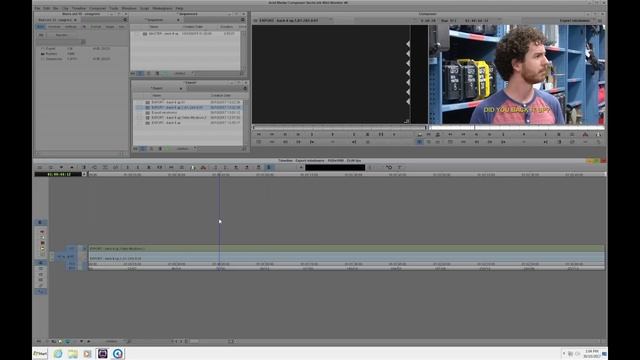Viewport: 640px width, 360px height.
Task: Sort Sequences bin by Creation Date column
Action: tap(193, 27)
